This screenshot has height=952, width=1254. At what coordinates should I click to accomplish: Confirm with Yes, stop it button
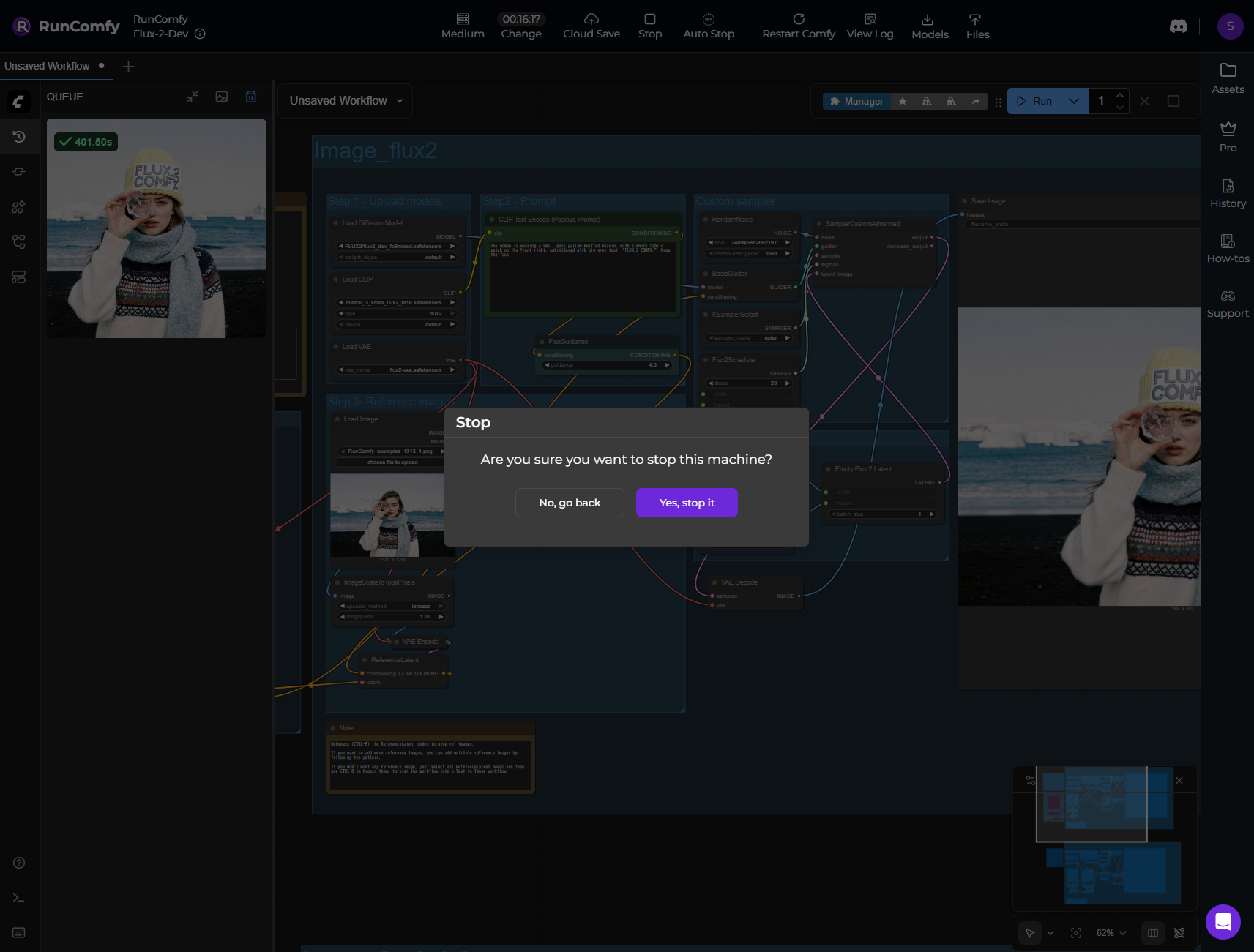pos(686,503)
